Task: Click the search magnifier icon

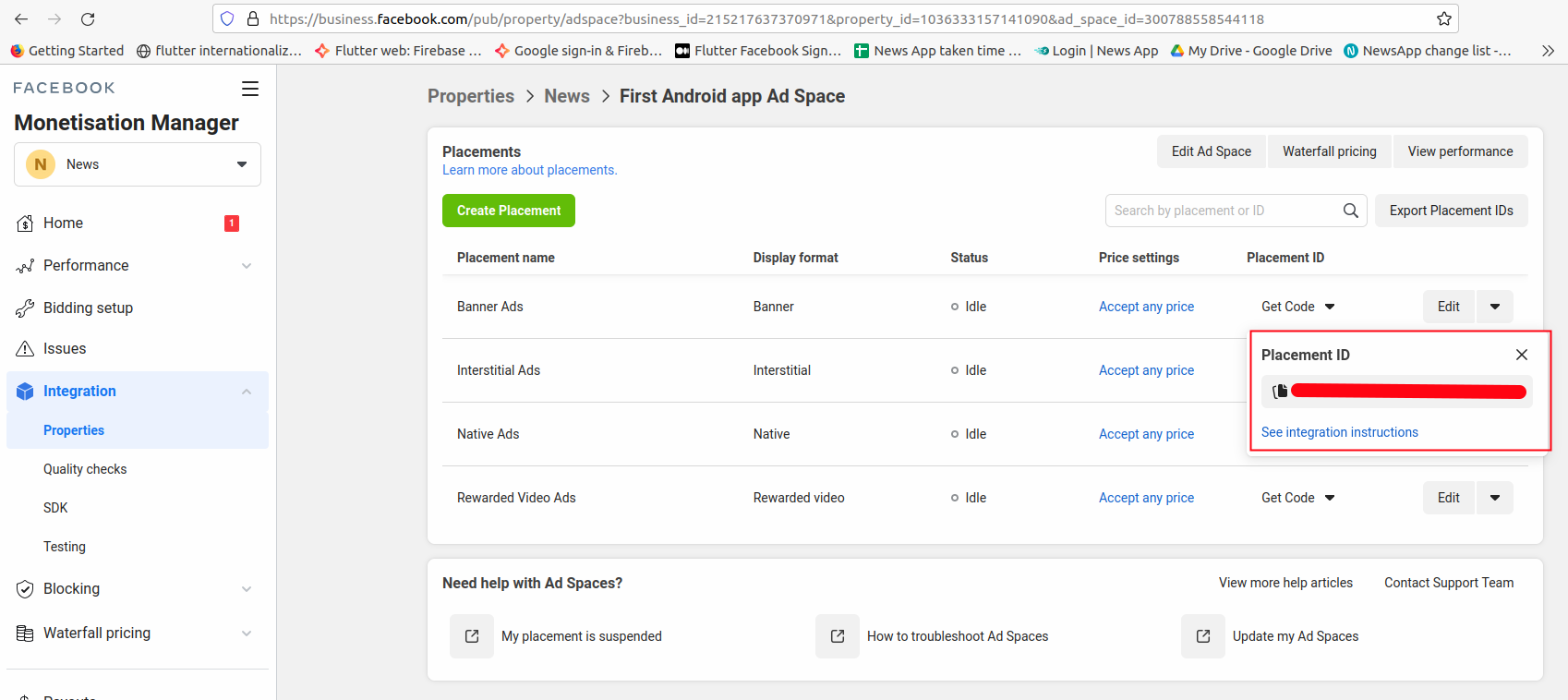Action: (x=1350, y=211)
